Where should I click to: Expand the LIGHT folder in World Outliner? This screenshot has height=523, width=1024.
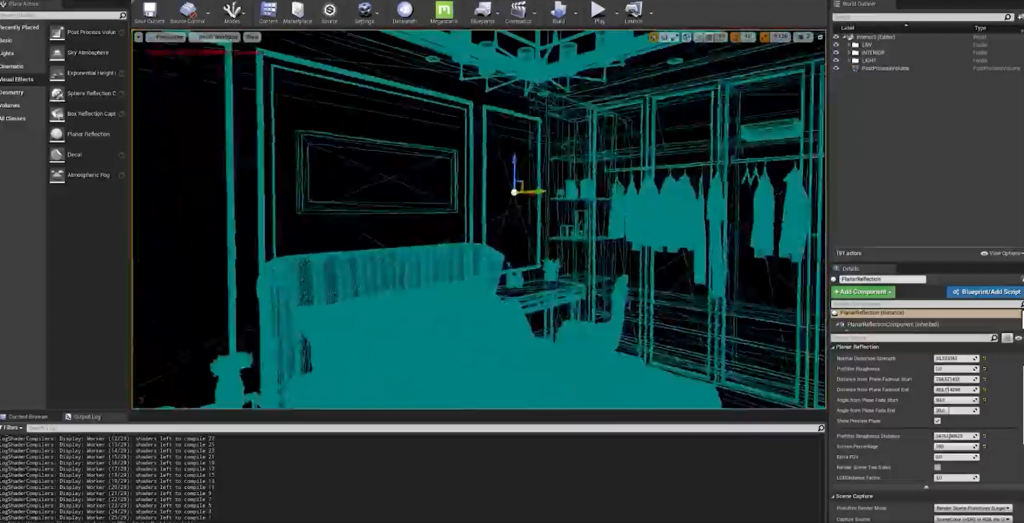[x=848, y=60]
